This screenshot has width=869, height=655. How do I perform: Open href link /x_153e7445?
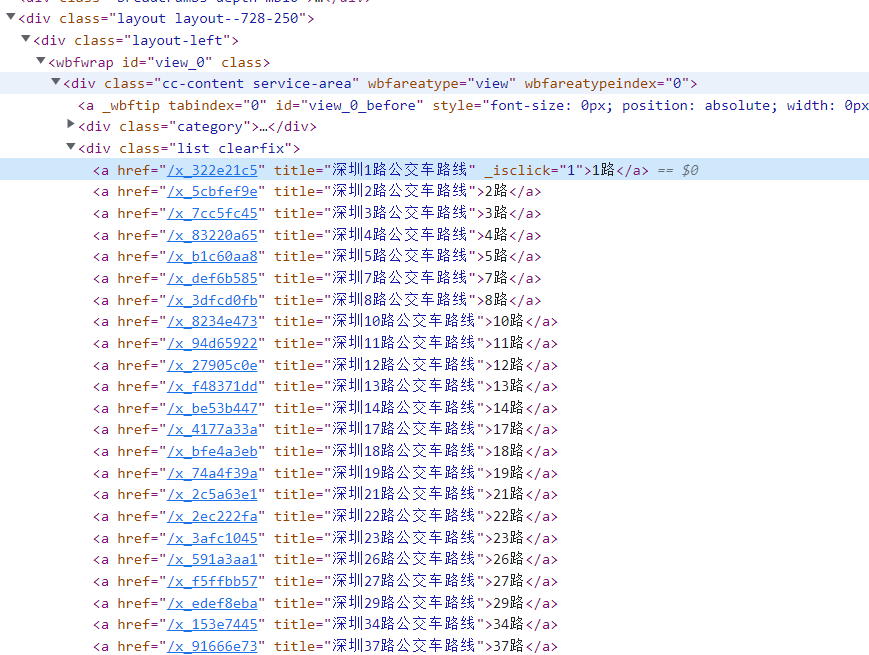coord(212,625)
